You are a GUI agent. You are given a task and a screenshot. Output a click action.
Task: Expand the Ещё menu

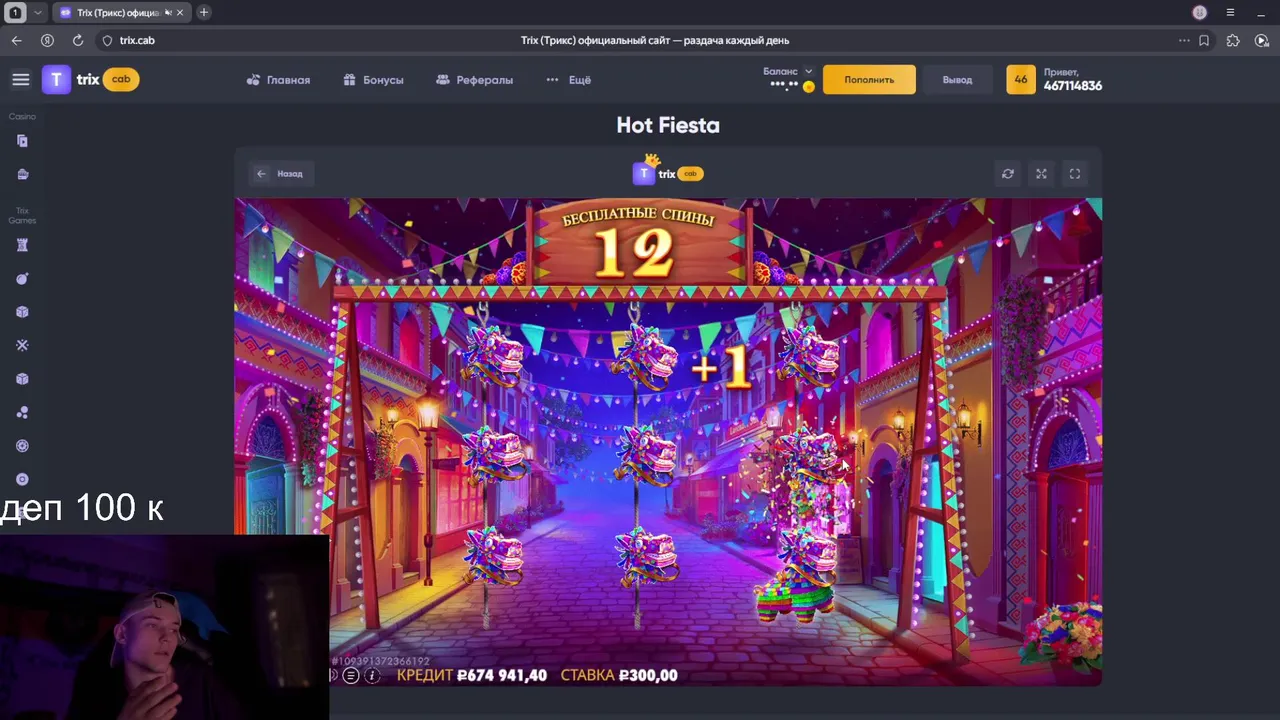tap(568, 80)
